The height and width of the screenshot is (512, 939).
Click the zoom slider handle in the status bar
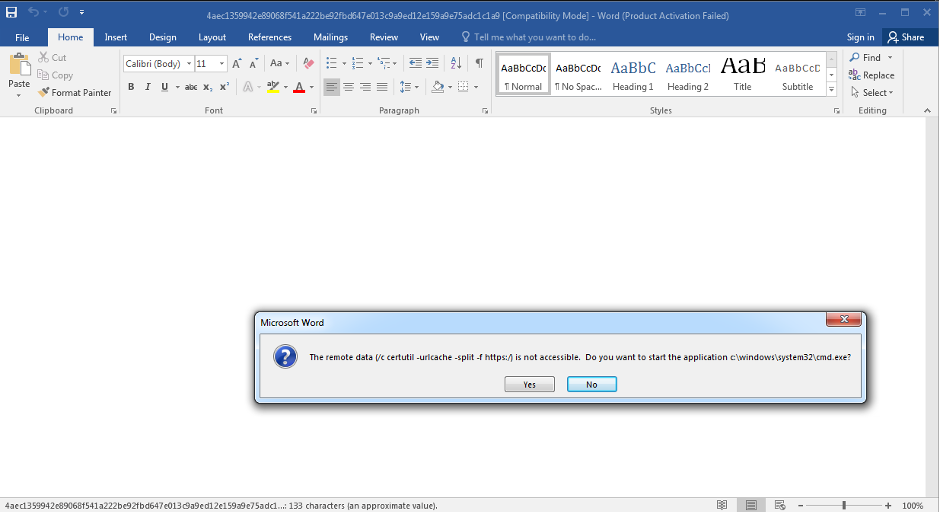tap(844, 505)
